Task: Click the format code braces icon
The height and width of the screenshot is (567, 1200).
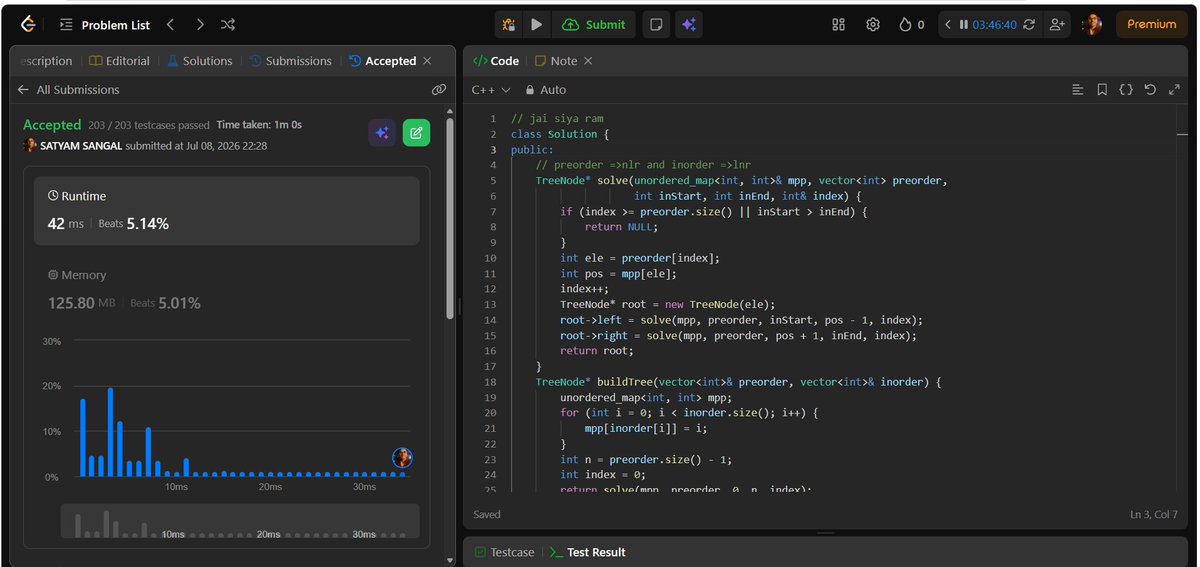Action: (1126, 90)
